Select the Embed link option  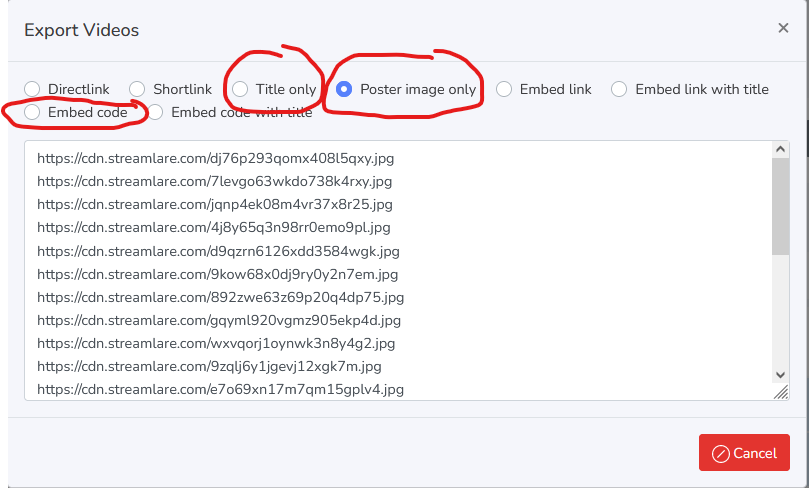pyautogui.click(x=504, y=89)
